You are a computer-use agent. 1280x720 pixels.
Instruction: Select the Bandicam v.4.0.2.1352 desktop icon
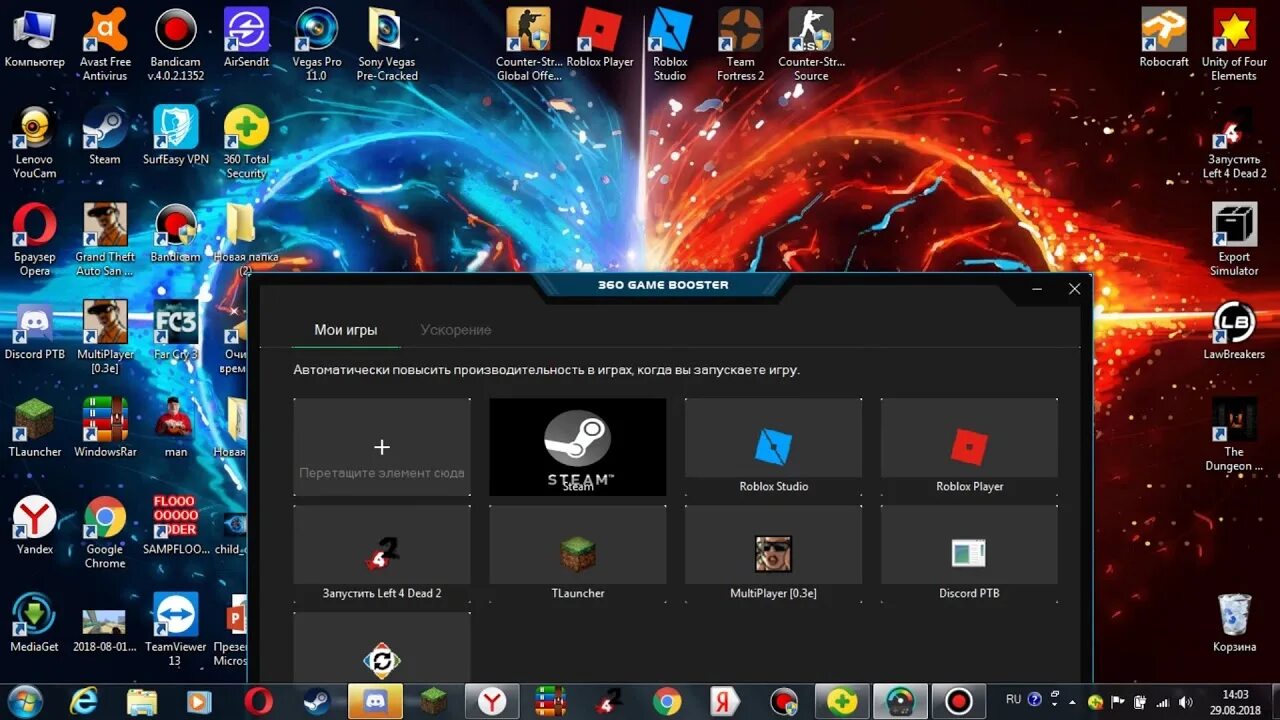point(176,45)
